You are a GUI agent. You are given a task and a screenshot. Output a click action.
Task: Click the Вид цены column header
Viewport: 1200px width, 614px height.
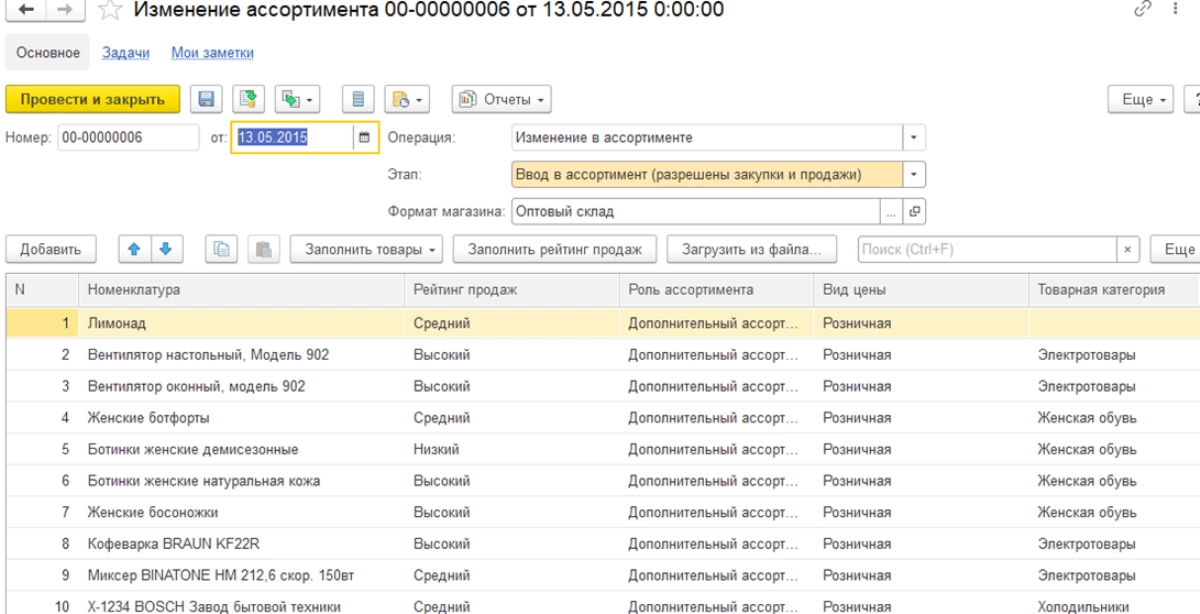[921, 290]
